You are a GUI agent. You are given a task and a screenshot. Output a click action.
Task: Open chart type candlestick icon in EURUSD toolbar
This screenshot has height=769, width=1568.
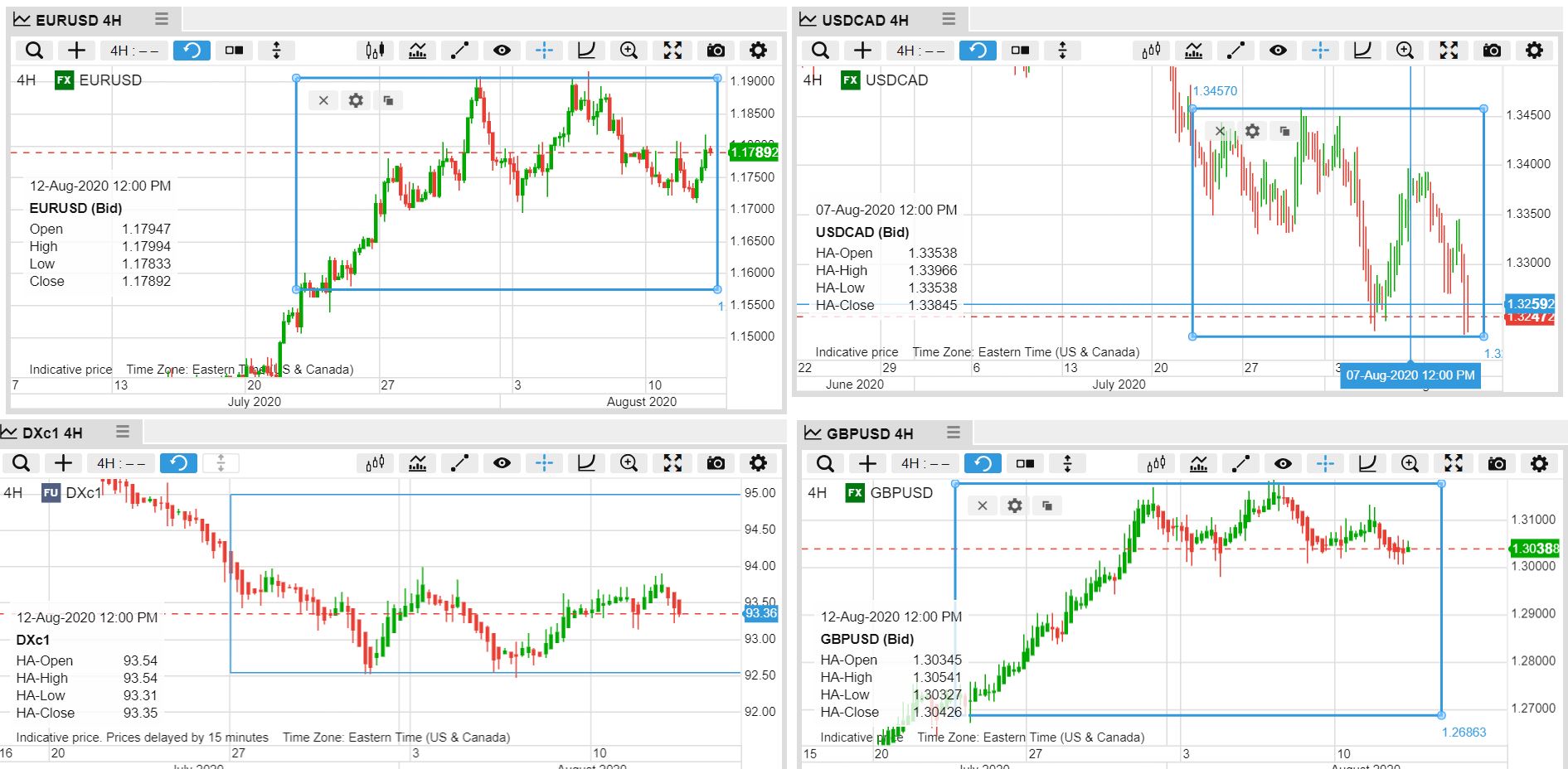tap(375, 51)
